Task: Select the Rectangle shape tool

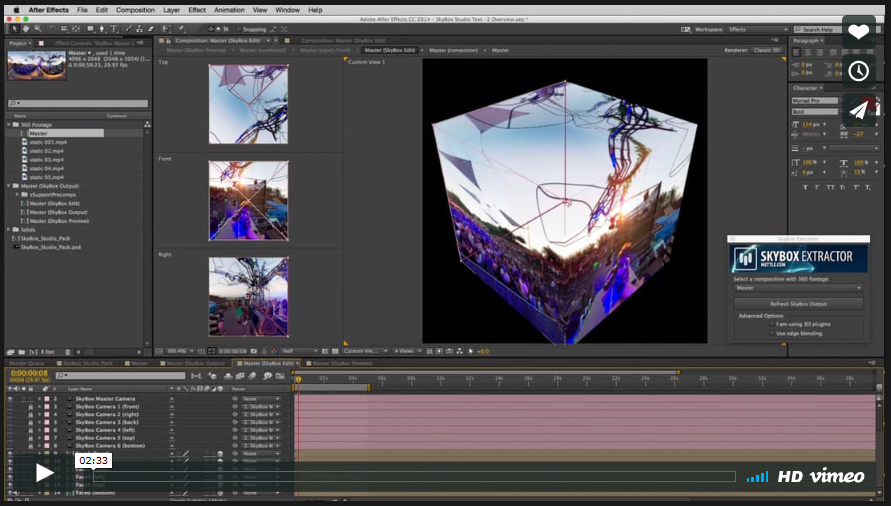Action: point(90,28)
